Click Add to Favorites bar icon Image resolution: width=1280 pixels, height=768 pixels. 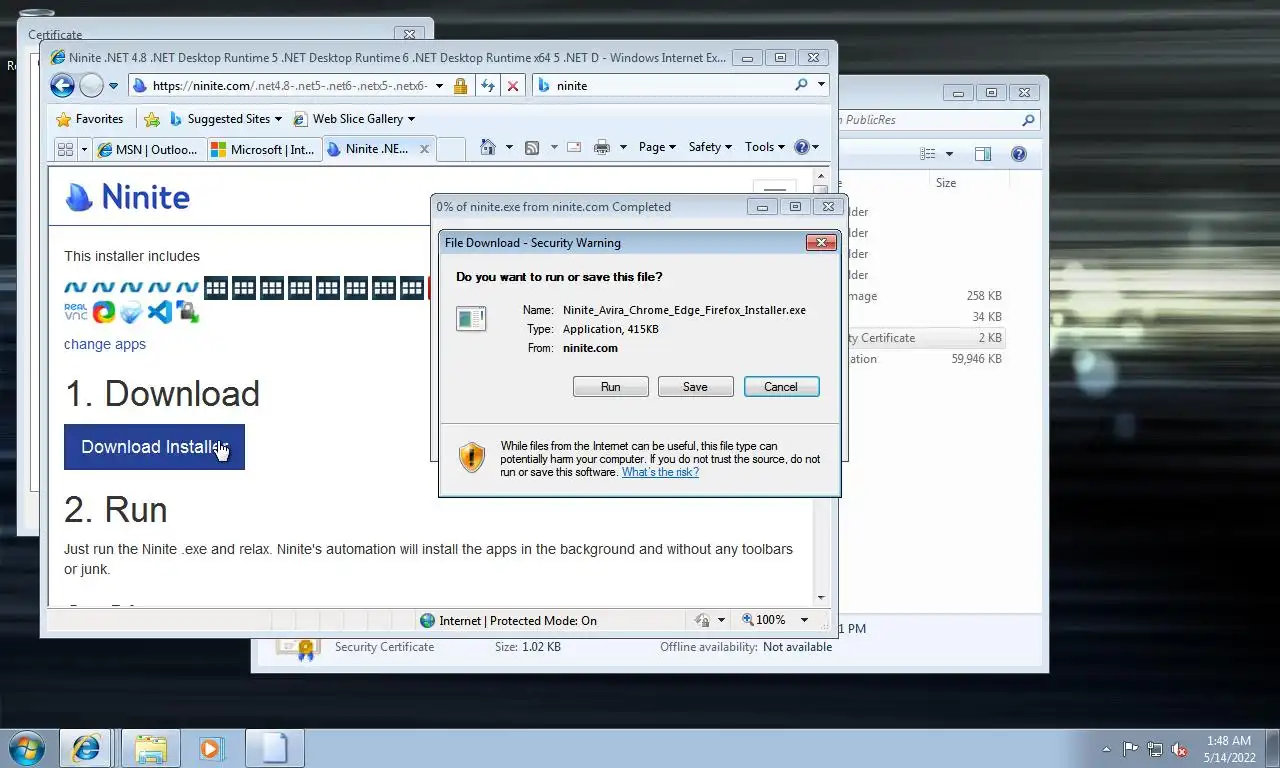point(152,119)
